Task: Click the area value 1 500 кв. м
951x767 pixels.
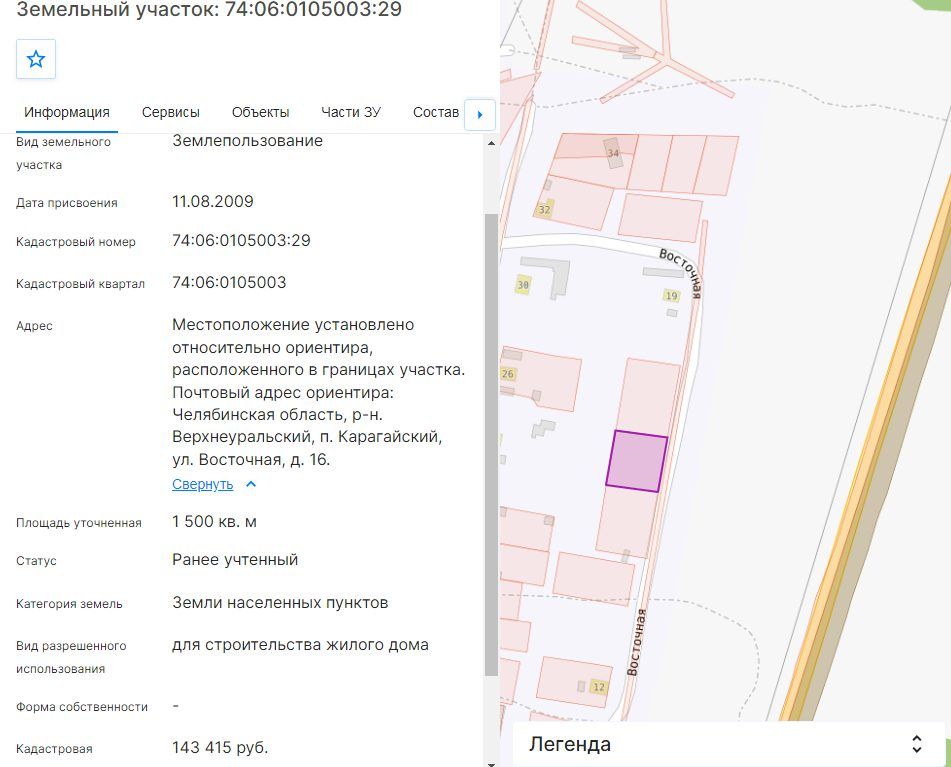Action: (x=215, y=521)
